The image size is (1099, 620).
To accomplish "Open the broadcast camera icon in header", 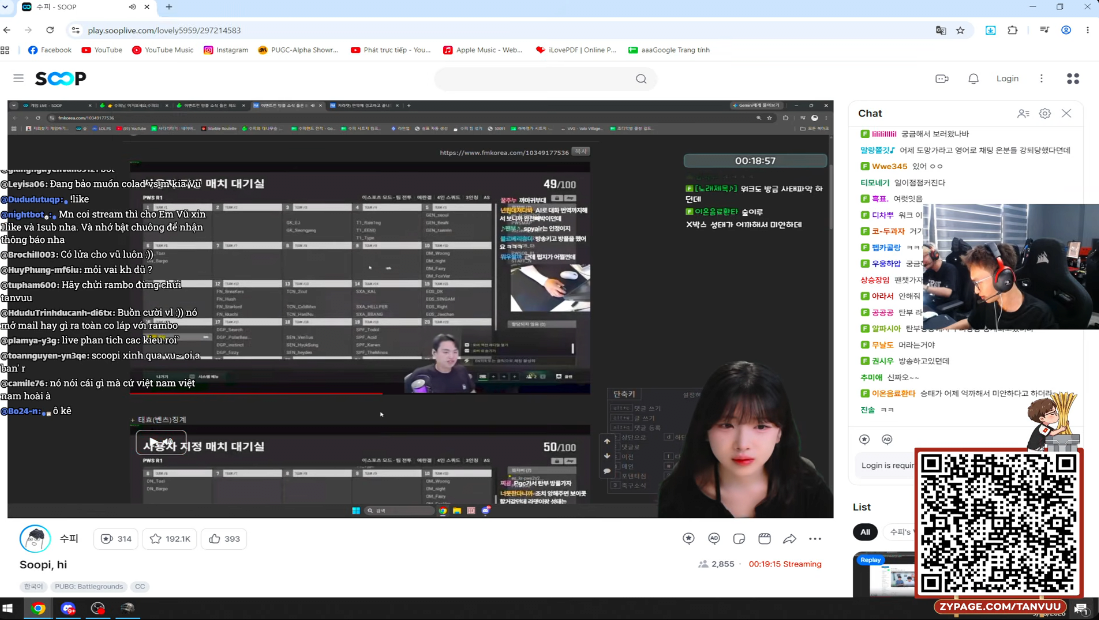I will coord(942,78).
